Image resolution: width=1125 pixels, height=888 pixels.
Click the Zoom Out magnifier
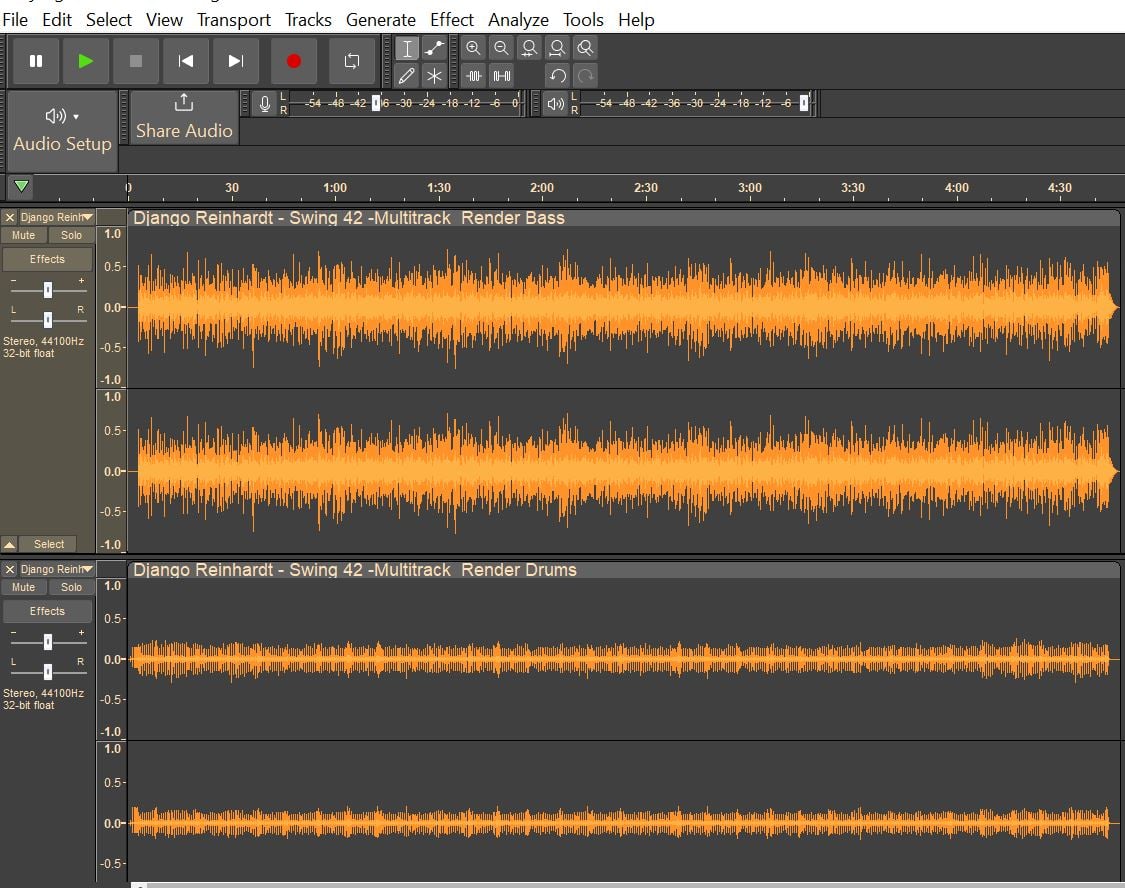(x=501, y=48)
